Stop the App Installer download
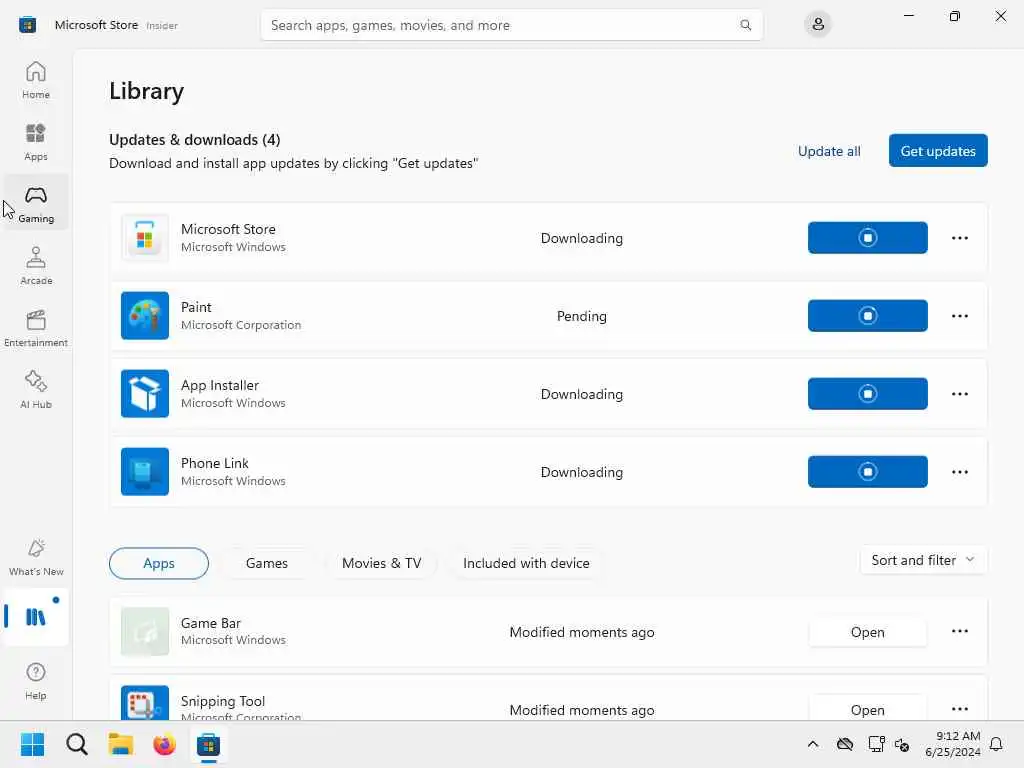The height and width of the screenshot is (768, 1024). click(x=867, y=394)
